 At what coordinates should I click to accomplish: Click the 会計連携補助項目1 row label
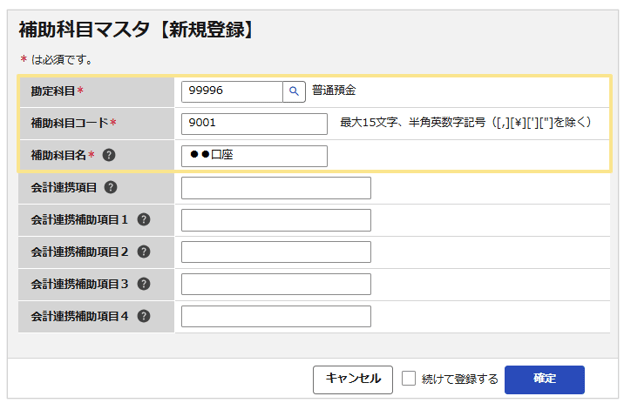[80, 220]
